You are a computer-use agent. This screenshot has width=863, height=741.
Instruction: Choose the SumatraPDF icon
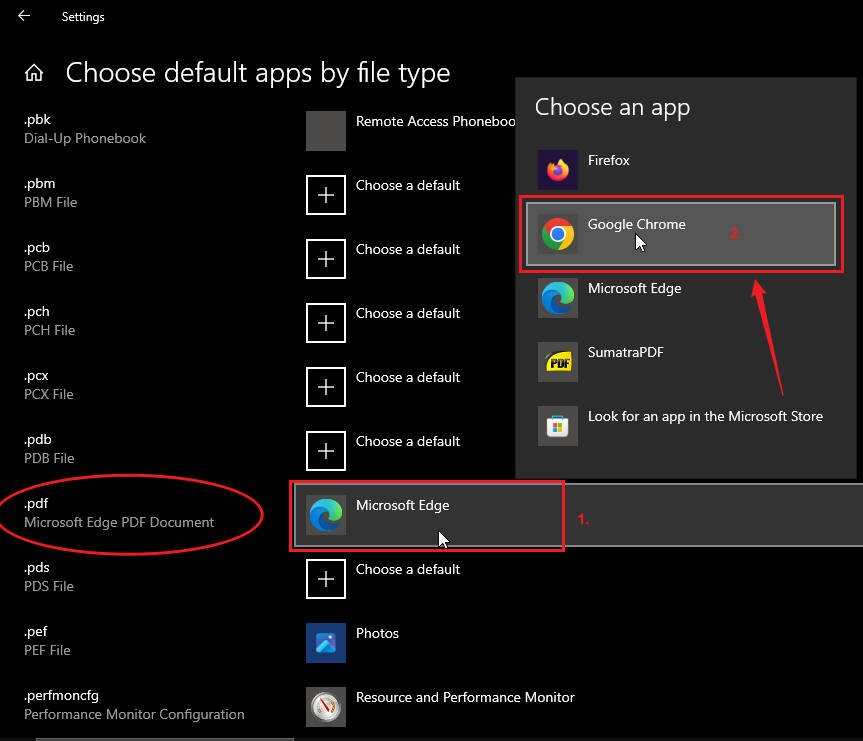point(558,362)
